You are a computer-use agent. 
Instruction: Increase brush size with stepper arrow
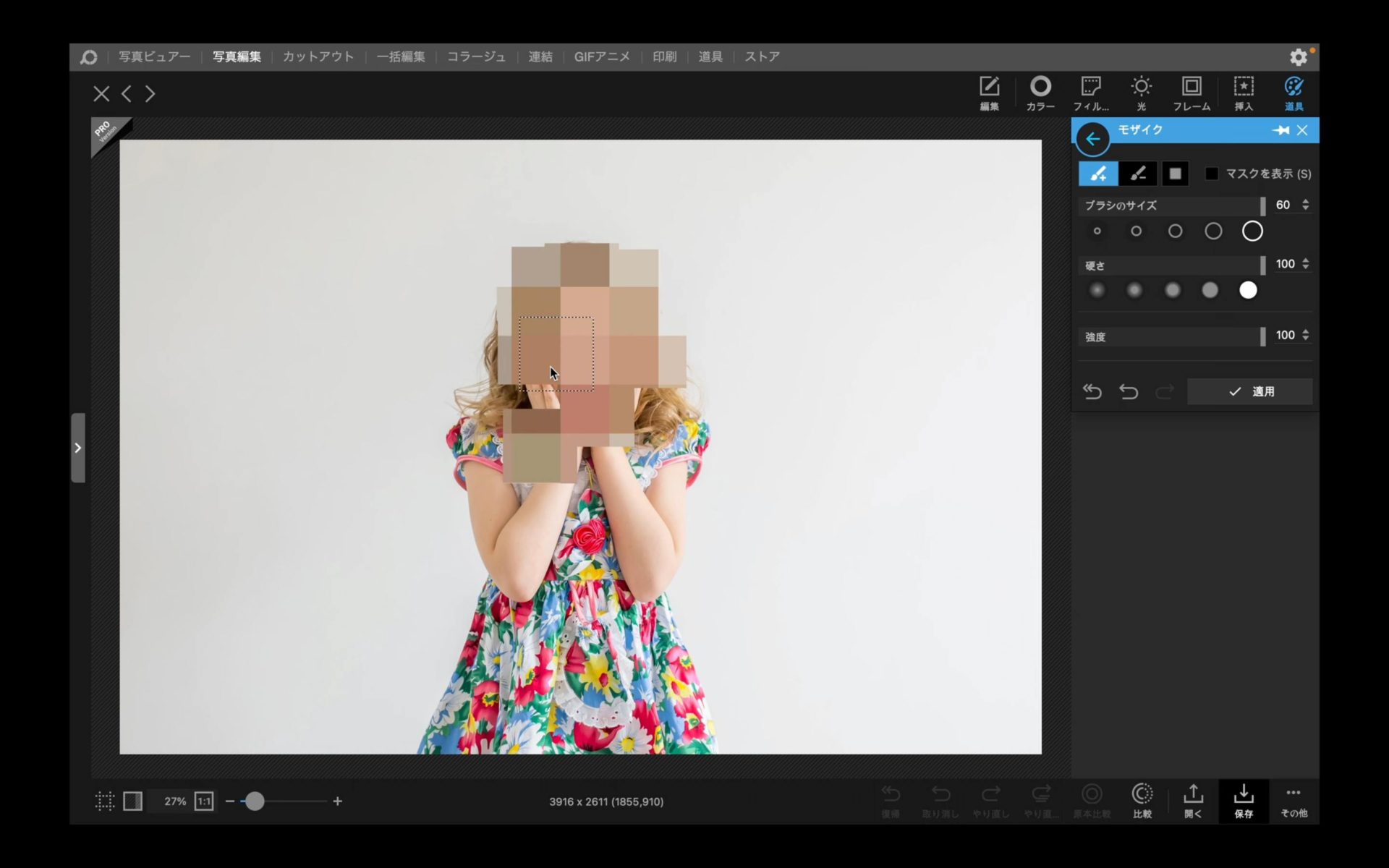1305,201
